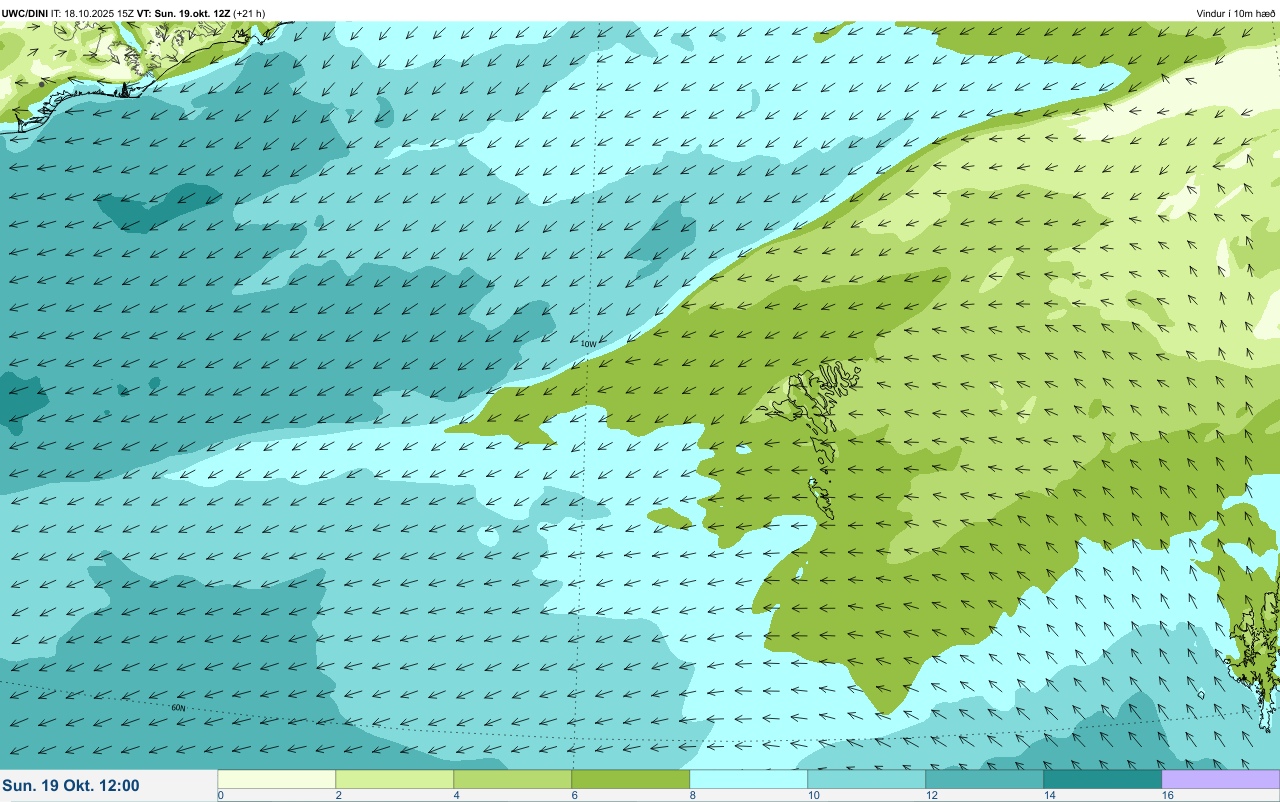Screen dimensions: 1280x802
Task: Click the '(+21 h)' forecast offset text
Action: [249, 13]
